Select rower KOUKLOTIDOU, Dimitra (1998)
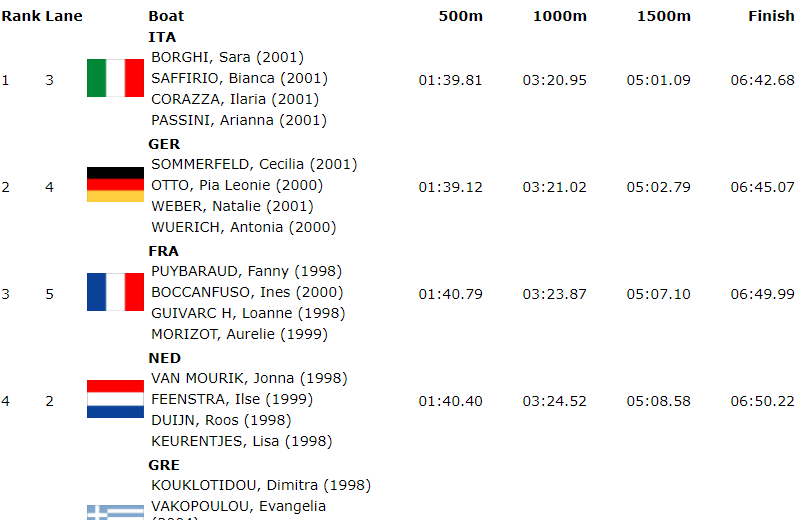 261,485
